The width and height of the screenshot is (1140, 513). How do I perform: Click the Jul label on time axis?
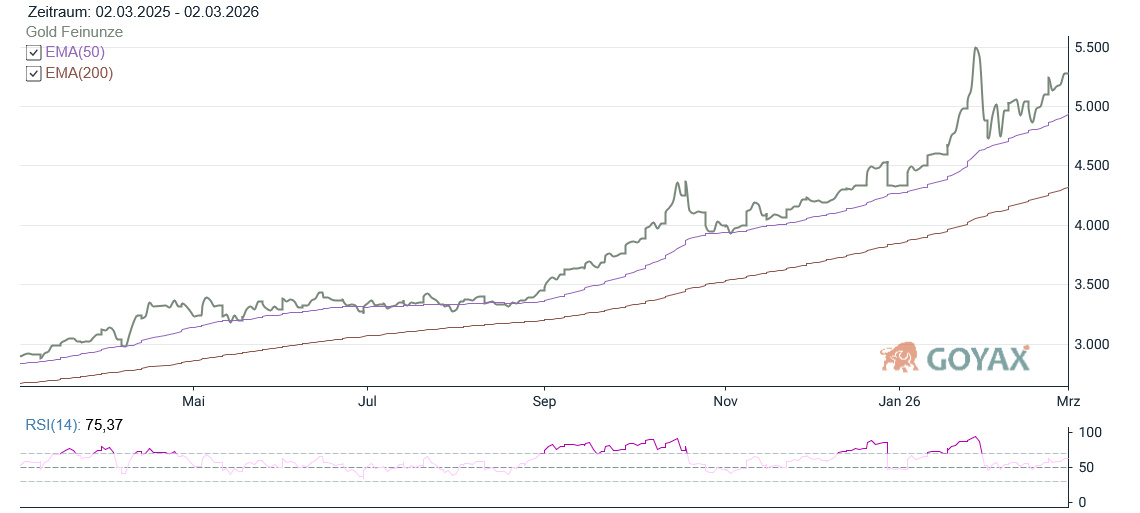point(367,401)
